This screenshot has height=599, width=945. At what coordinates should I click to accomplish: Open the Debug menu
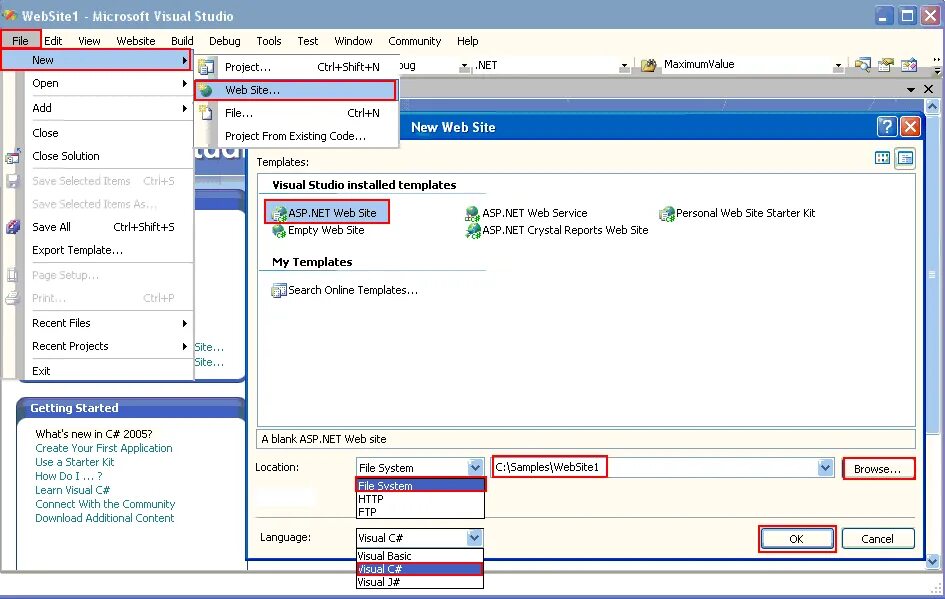[225, 41]
